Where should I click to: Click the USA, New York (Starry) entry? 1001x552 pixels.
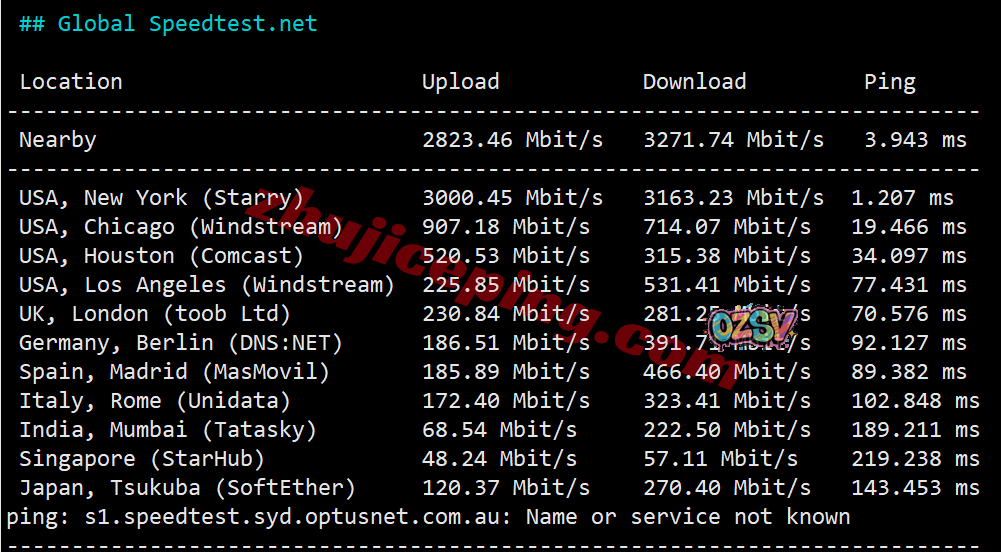pos(161,198)
